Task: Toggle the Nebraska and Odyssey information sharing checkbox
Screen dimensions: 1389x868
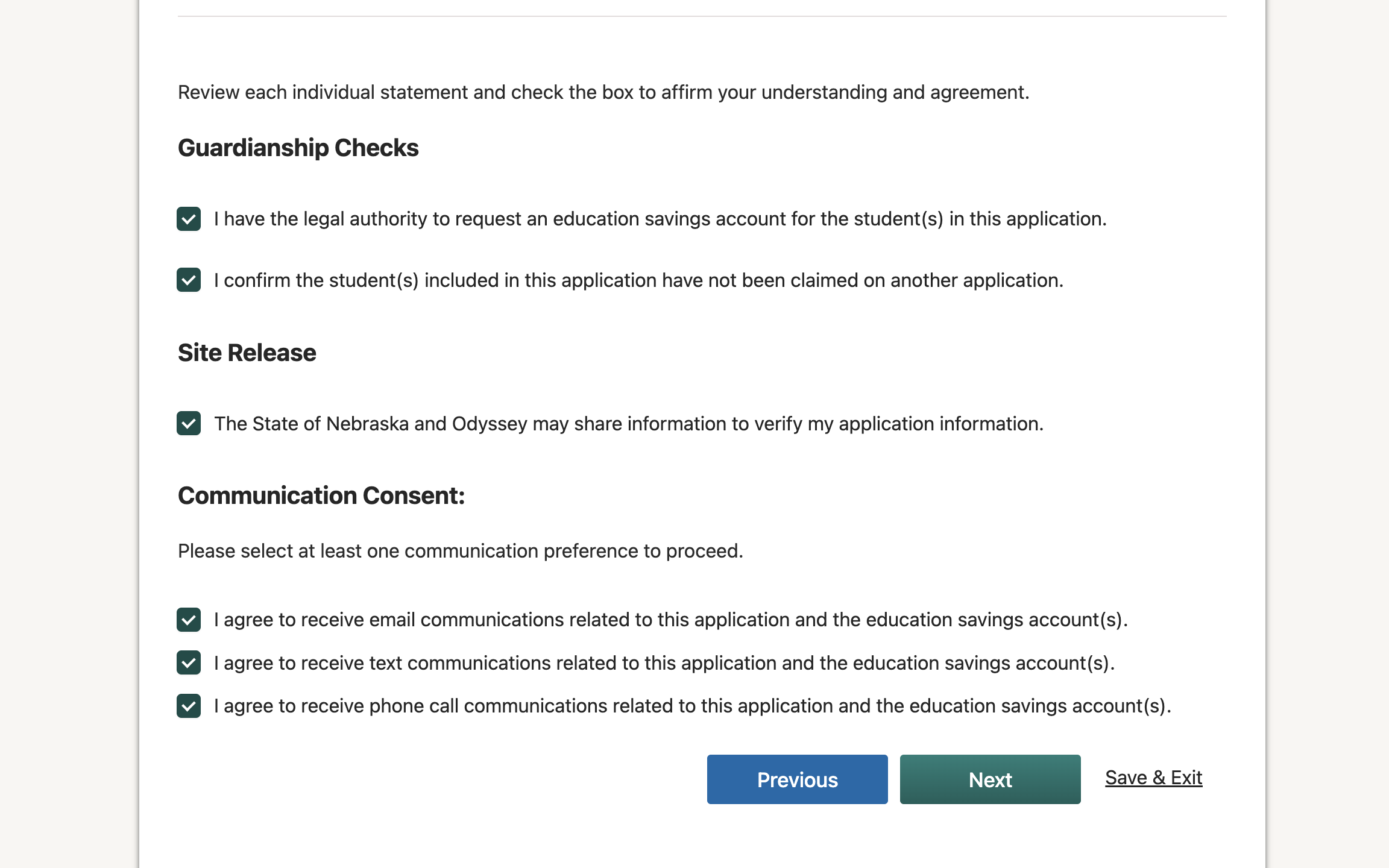Action: tap(189, 424)
